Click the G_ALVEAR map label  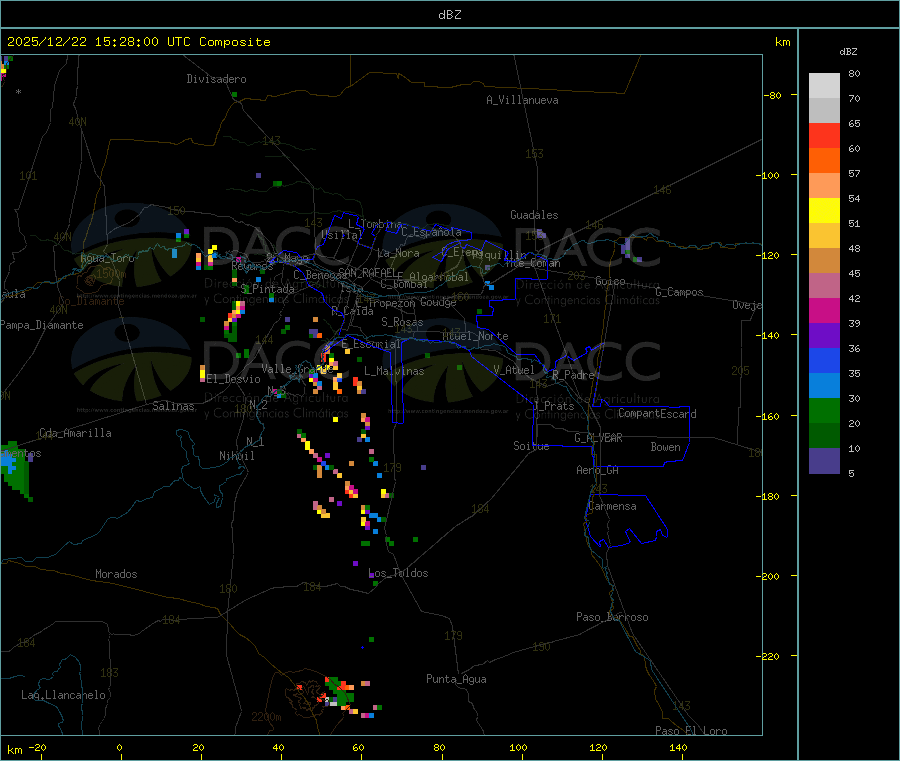point(598,438)
